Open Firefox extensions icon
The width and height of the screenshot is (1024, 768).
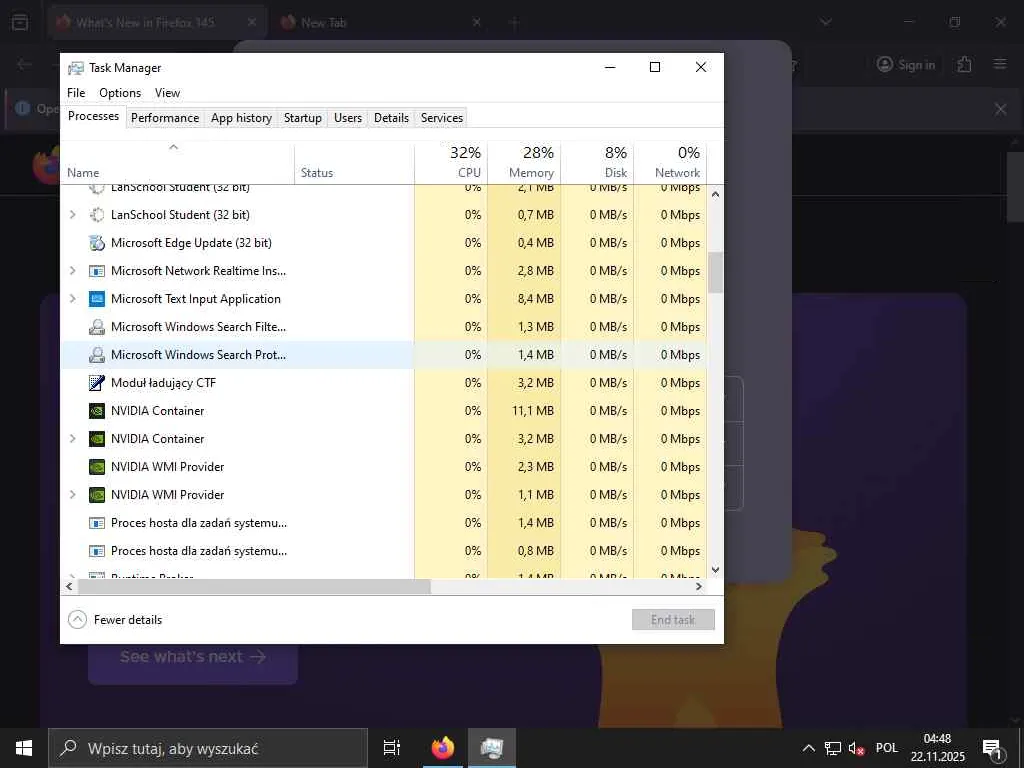pyautogui.click(x=965, y=64)
